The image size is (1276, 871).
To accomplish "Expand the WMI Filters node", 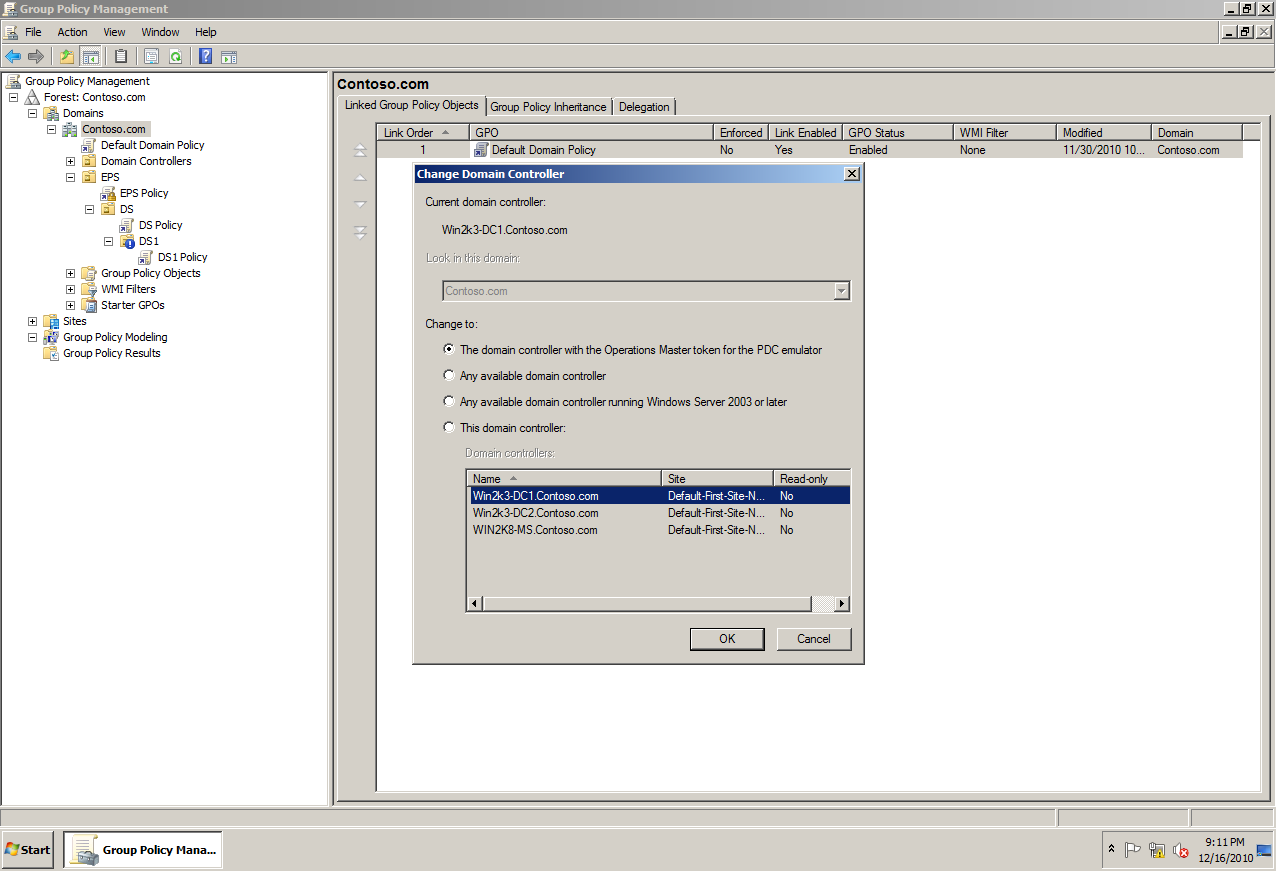I will (71, 289).
